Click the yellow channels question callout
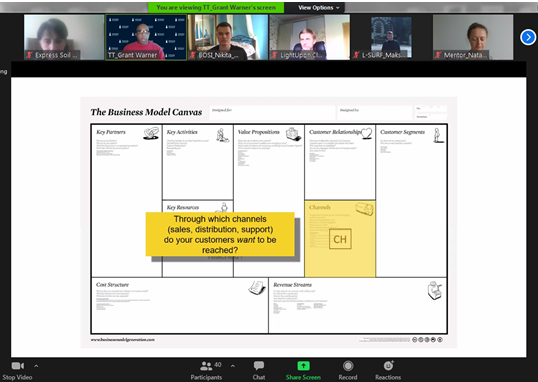Image resolution: width=538 pixels, height=382 pixels. (220, 234)
